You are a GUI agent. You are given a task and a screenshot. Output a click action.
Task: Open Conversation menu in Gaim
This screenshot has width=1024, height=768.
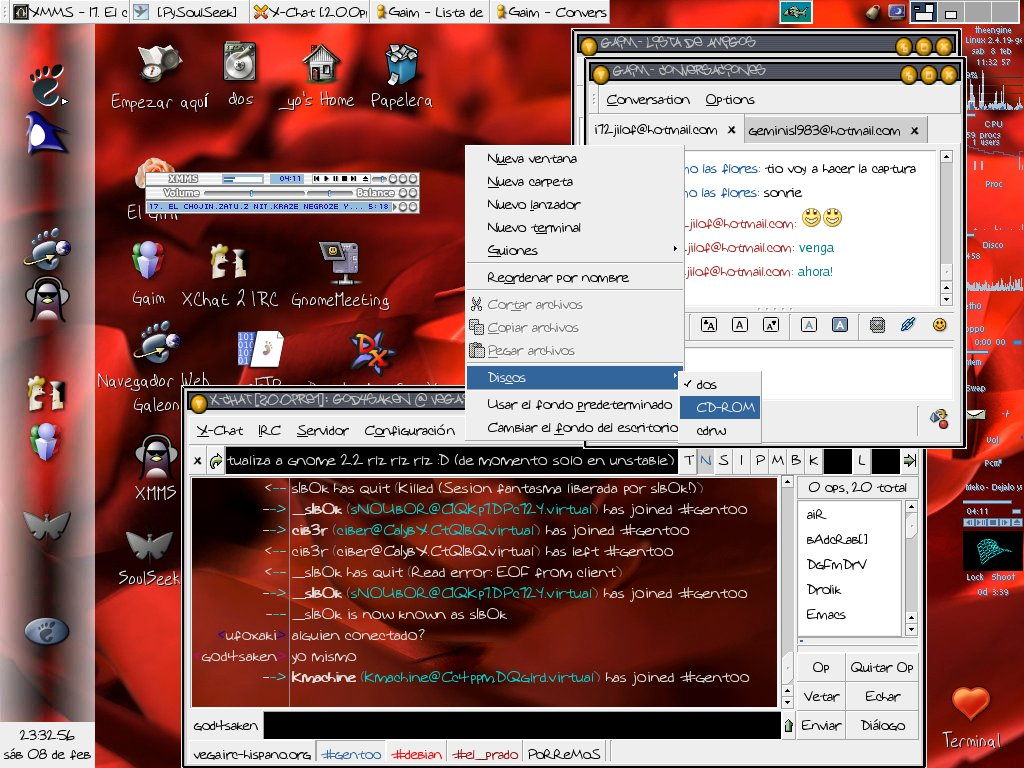click(648, 100)
